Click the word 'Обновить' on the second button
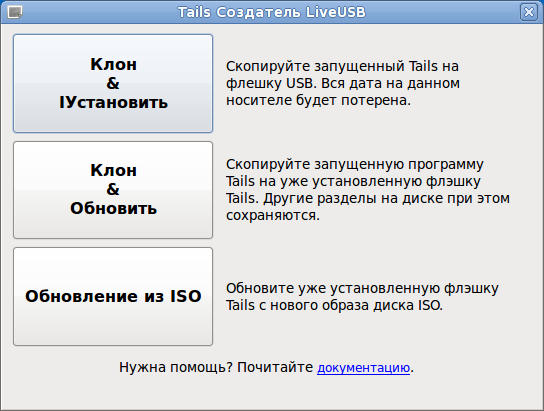This screenshot has width=544, height=411. pyautogui.click(x=113, y=208)
